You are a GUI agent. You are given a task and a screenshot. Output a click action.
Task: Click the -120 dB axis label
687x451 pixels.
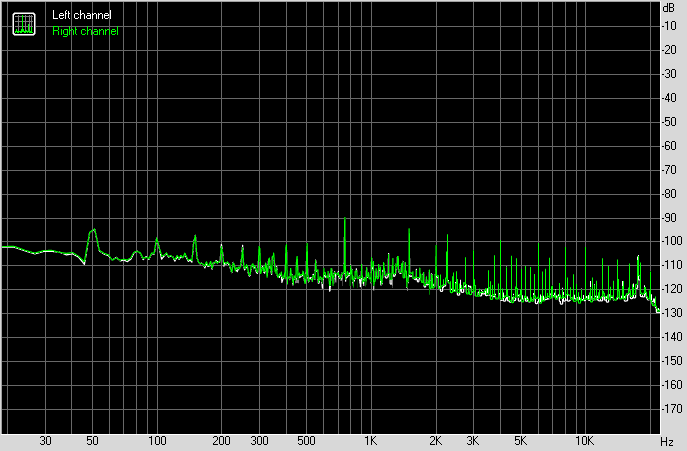(x=672, y=289)
